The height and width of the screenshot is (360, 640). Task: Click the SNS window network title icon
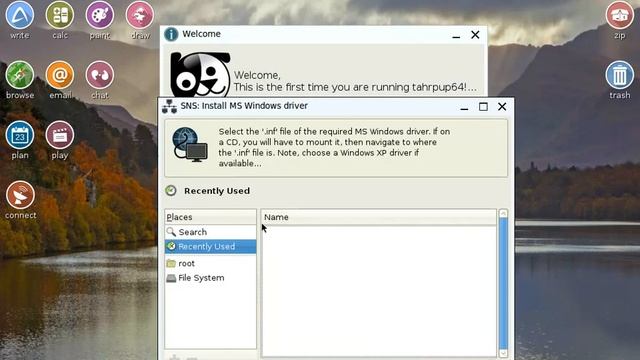click(x=169, y=107)
